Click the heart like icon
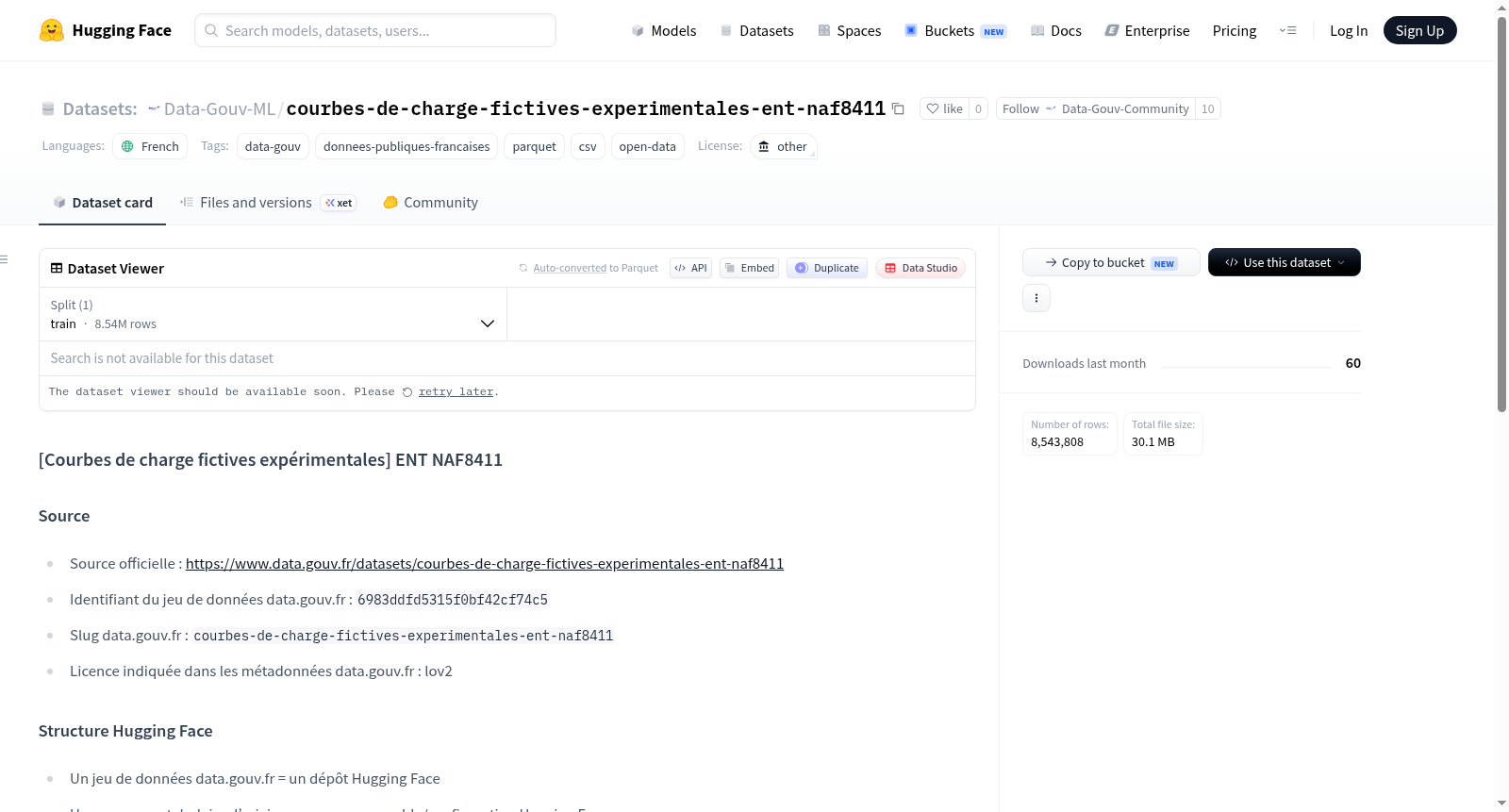Viewport: 1509px width, 812px height. (x=933, y=108)
